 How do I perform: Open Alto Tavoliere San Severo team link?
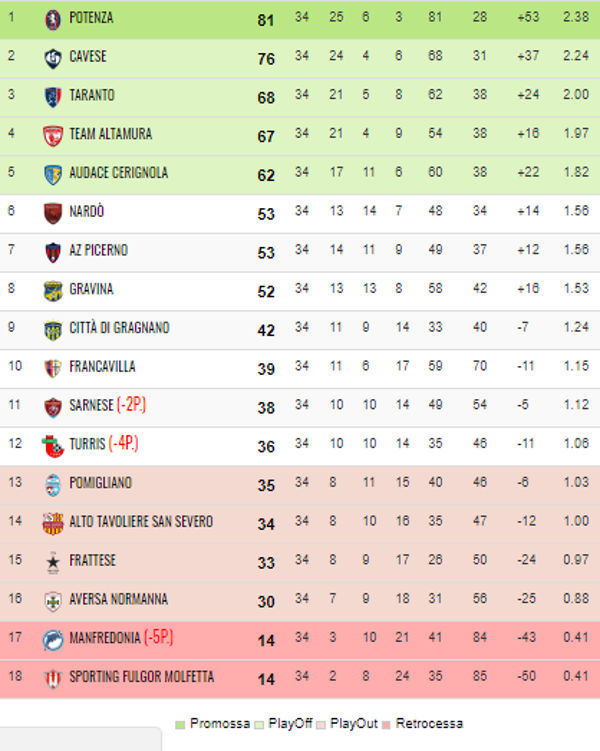pos(141,522)
